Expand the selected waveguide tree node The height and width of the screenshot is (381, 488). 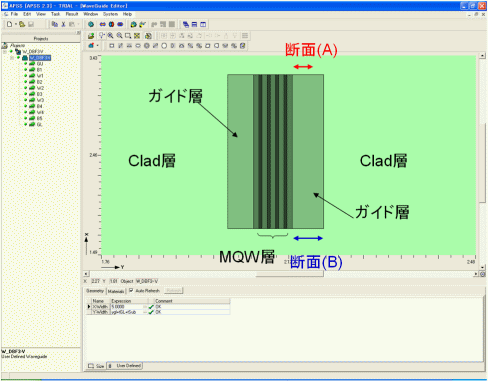click(x=12, y=58)
